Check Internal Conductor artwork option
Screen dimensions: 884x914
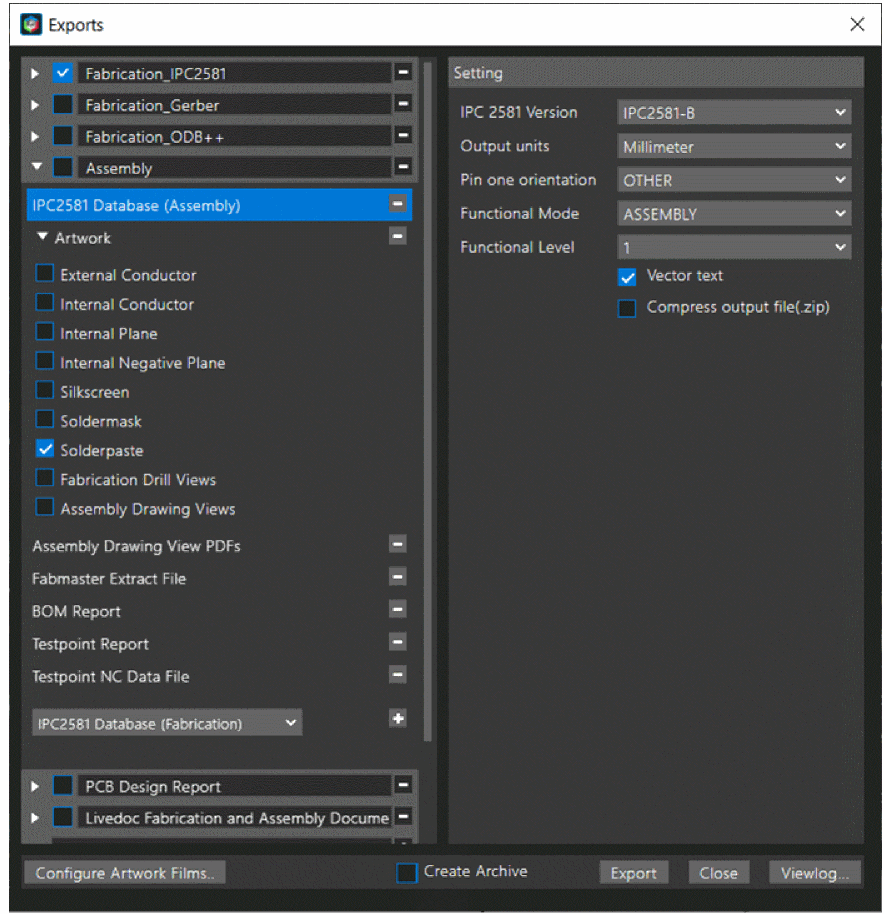pos(45,303)
